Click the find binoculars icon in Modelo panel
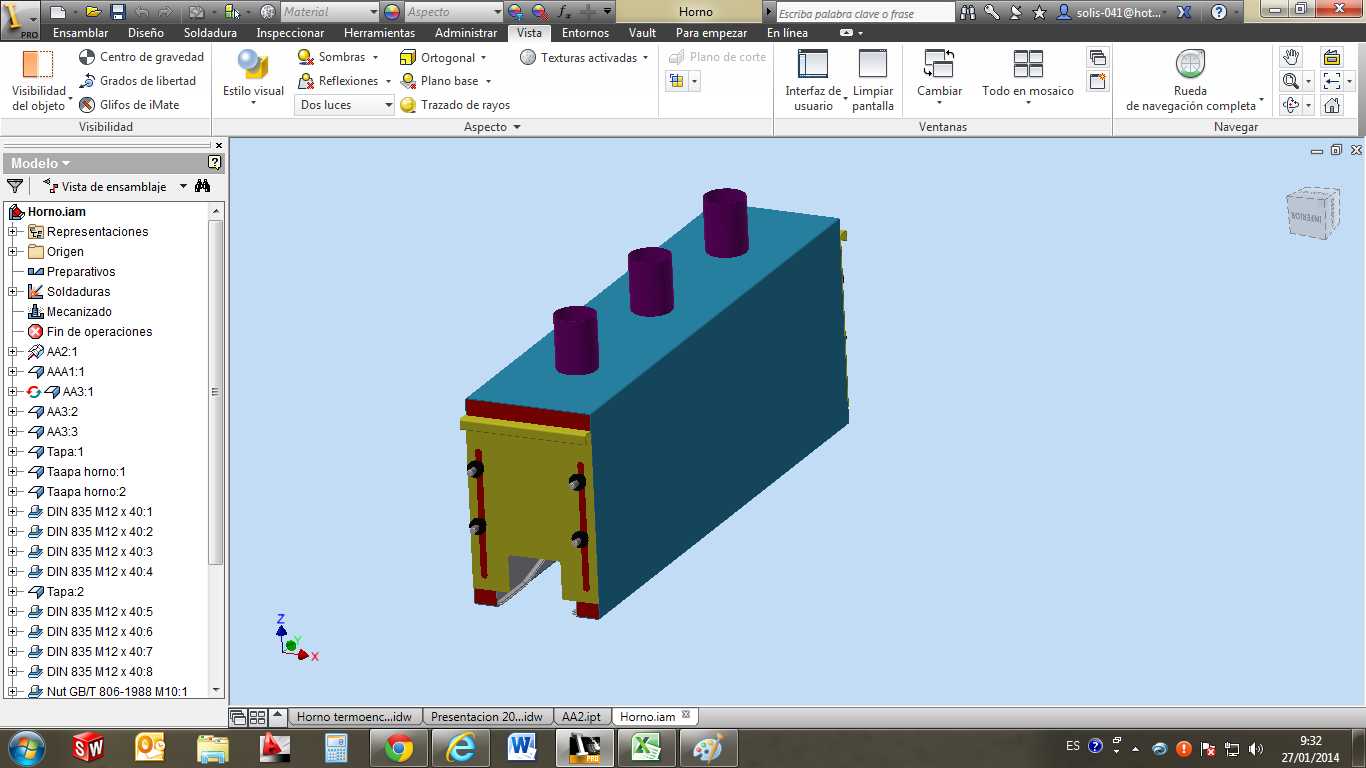The image size is (1366, 768). click(x=203, y=186)
